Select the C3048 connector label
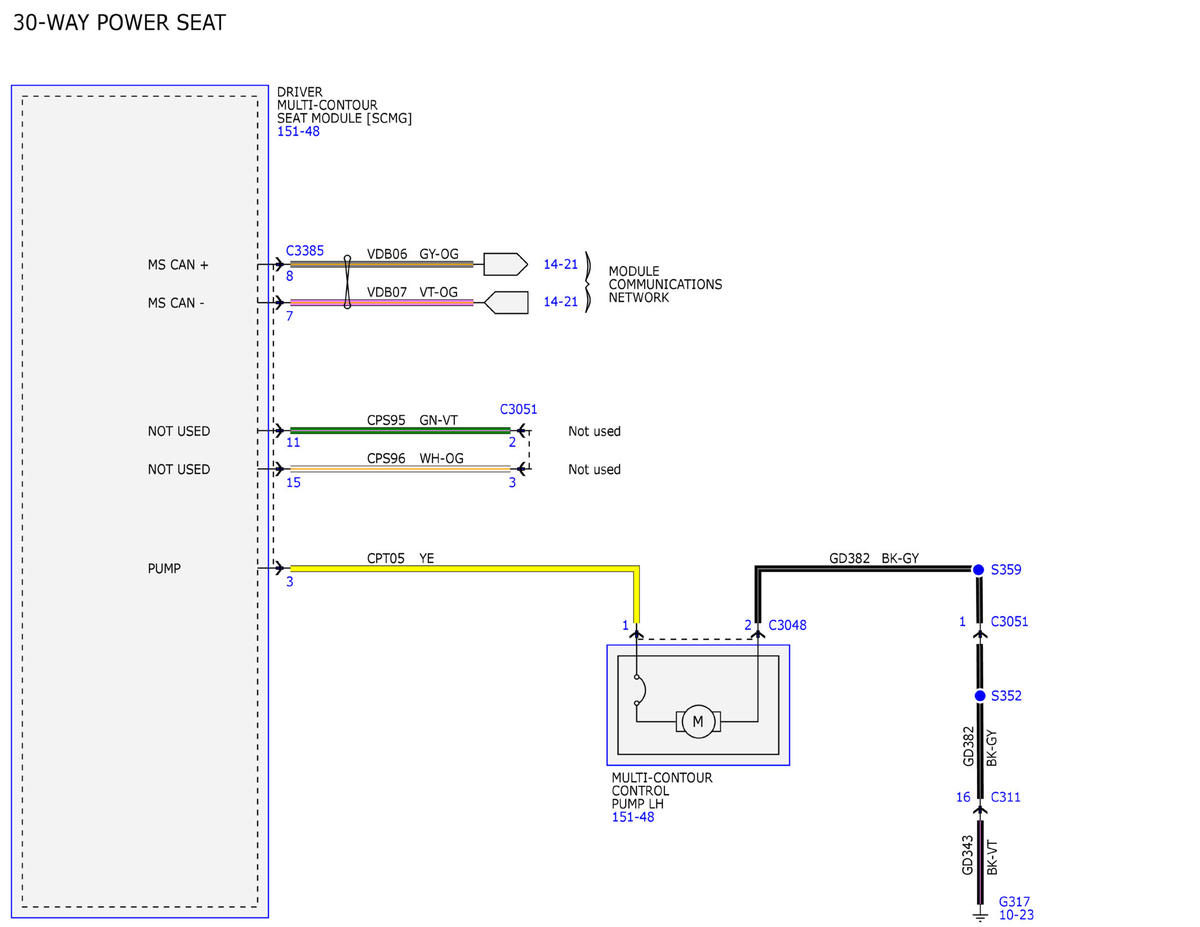The height and width of the screenshot is (927, 1200). [x=787, y=625]
